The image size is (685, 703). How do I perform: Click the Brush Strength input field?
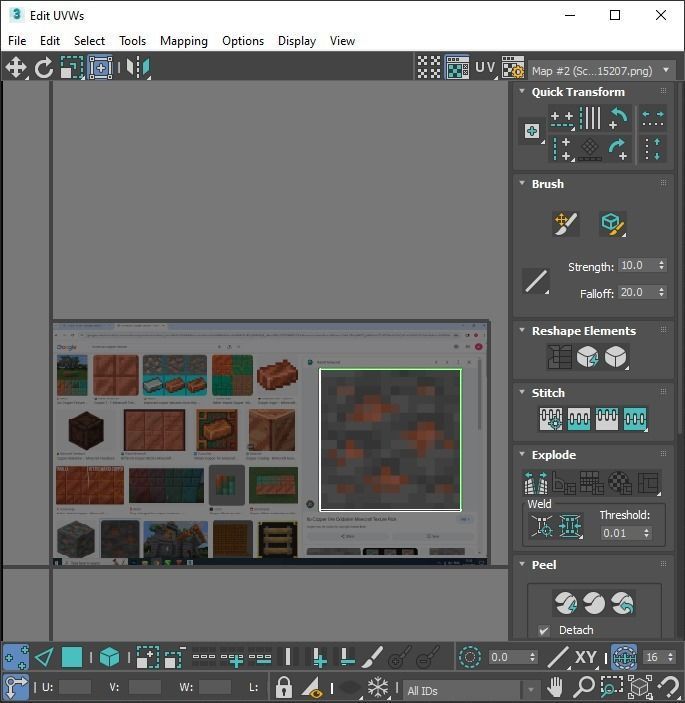pyautogui.click(x=637, y=265)
